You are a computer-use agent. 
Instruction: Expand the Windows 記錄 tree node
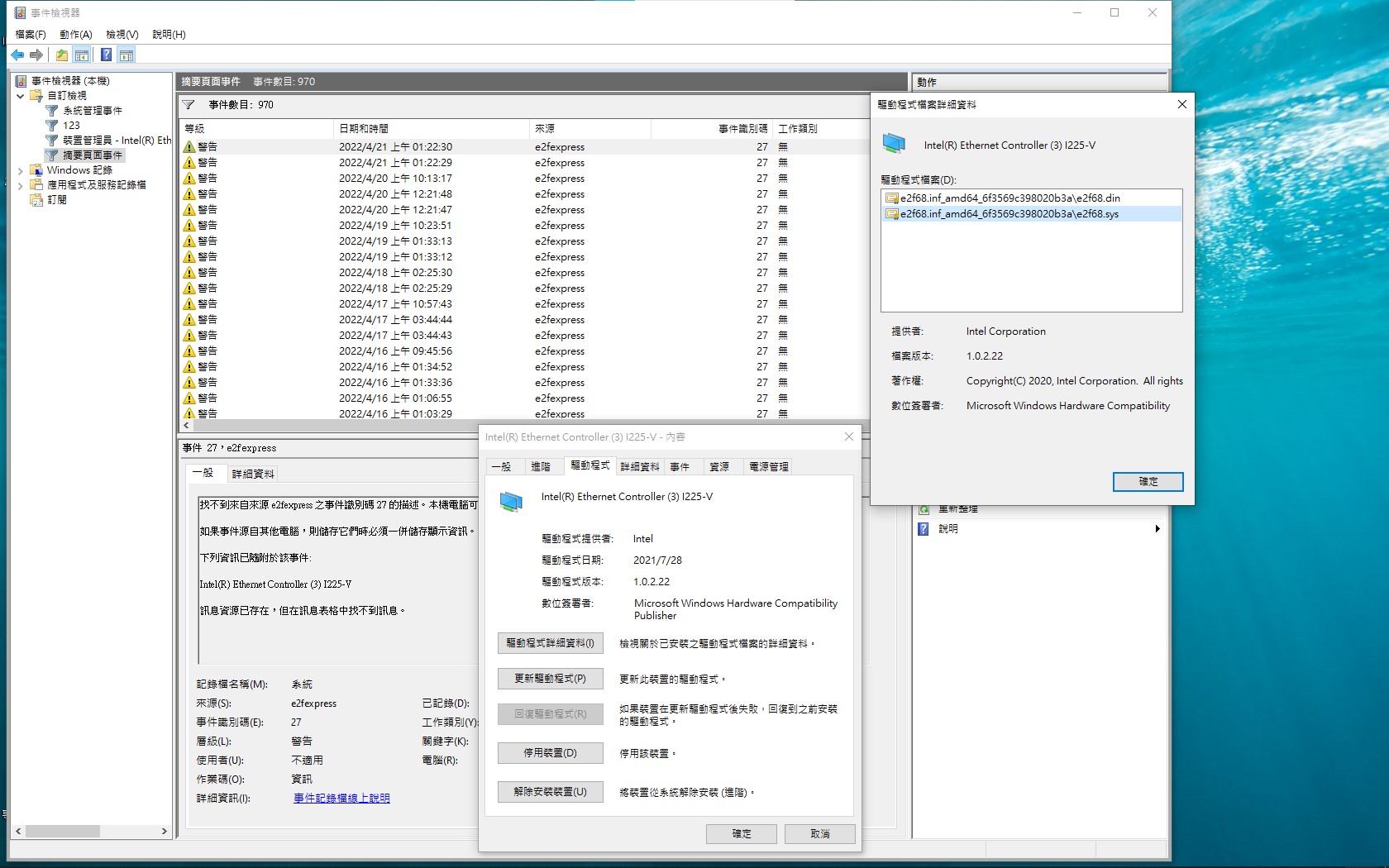point(21,169)
